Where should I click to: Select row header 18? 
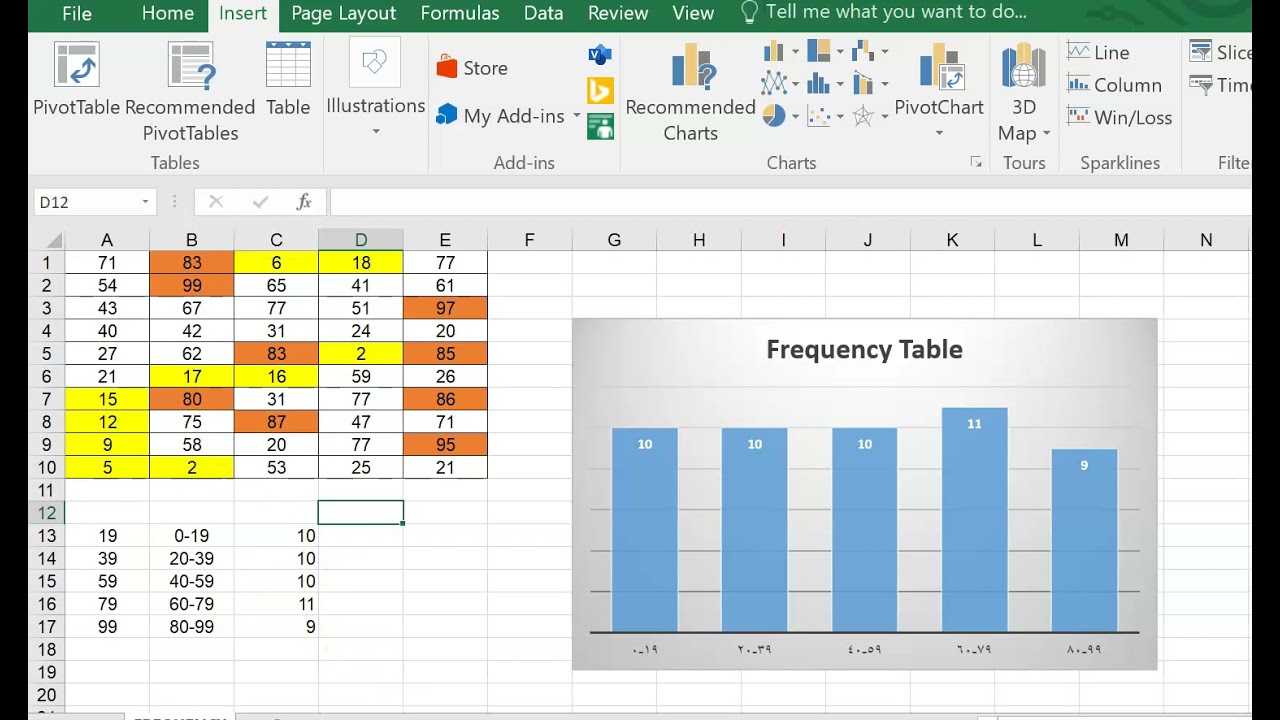pos(46,650)
